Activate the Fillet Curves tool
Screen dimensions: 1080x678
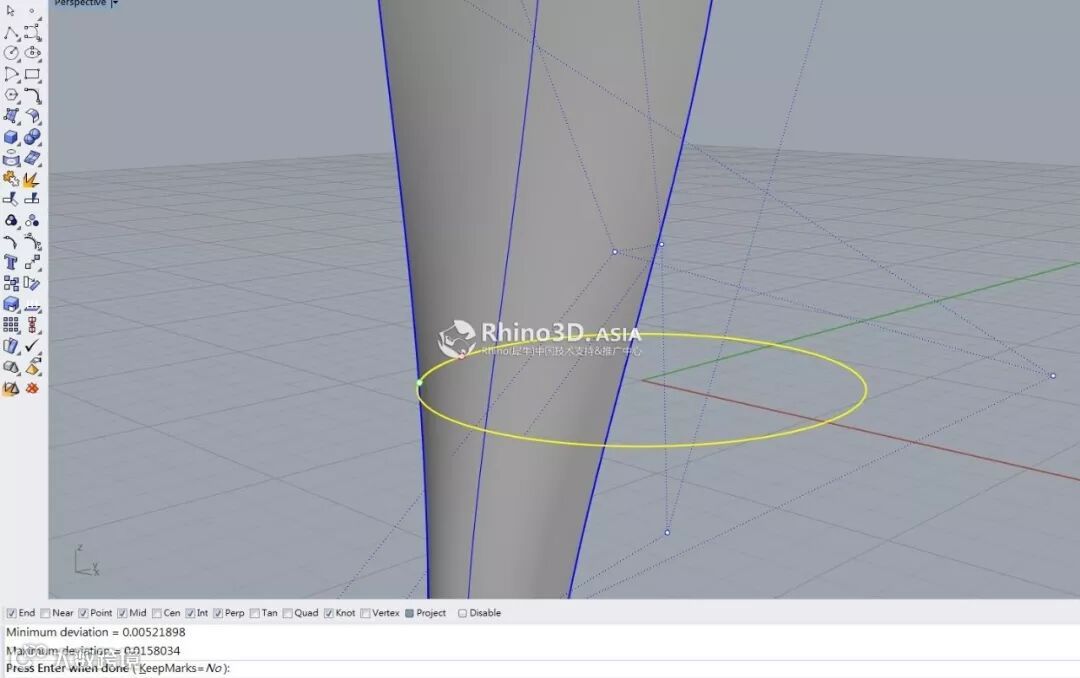pos(32,95)
